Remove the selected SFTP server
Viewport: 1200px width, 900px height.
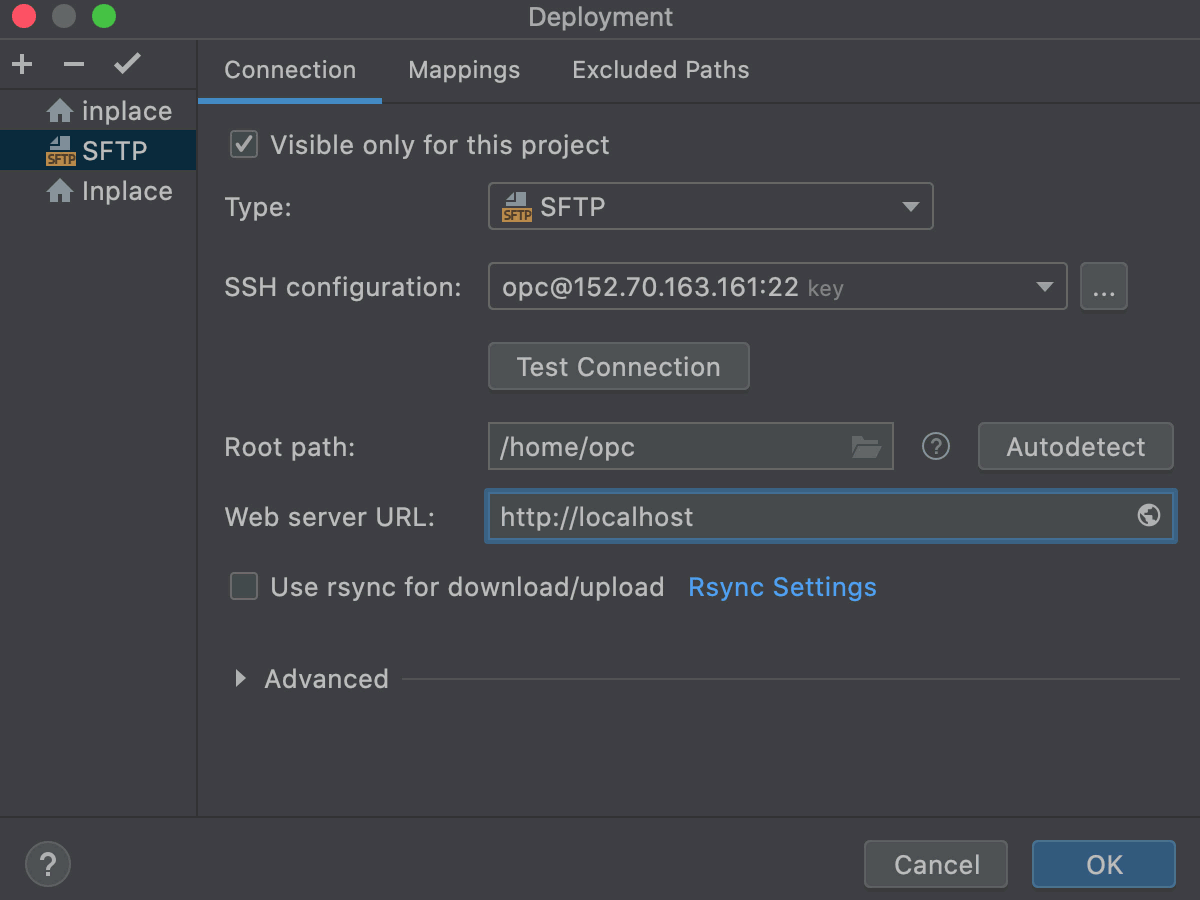[73, 64]
